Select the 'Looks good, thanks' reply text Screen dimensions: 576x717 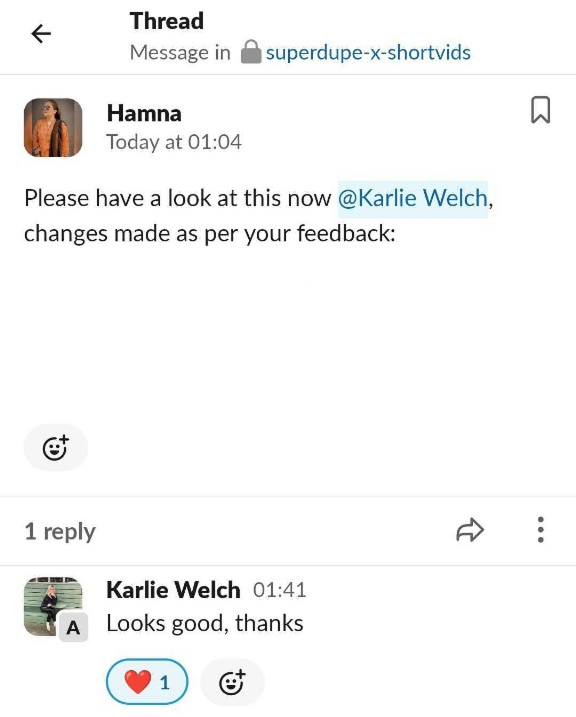tap(205, 624)
